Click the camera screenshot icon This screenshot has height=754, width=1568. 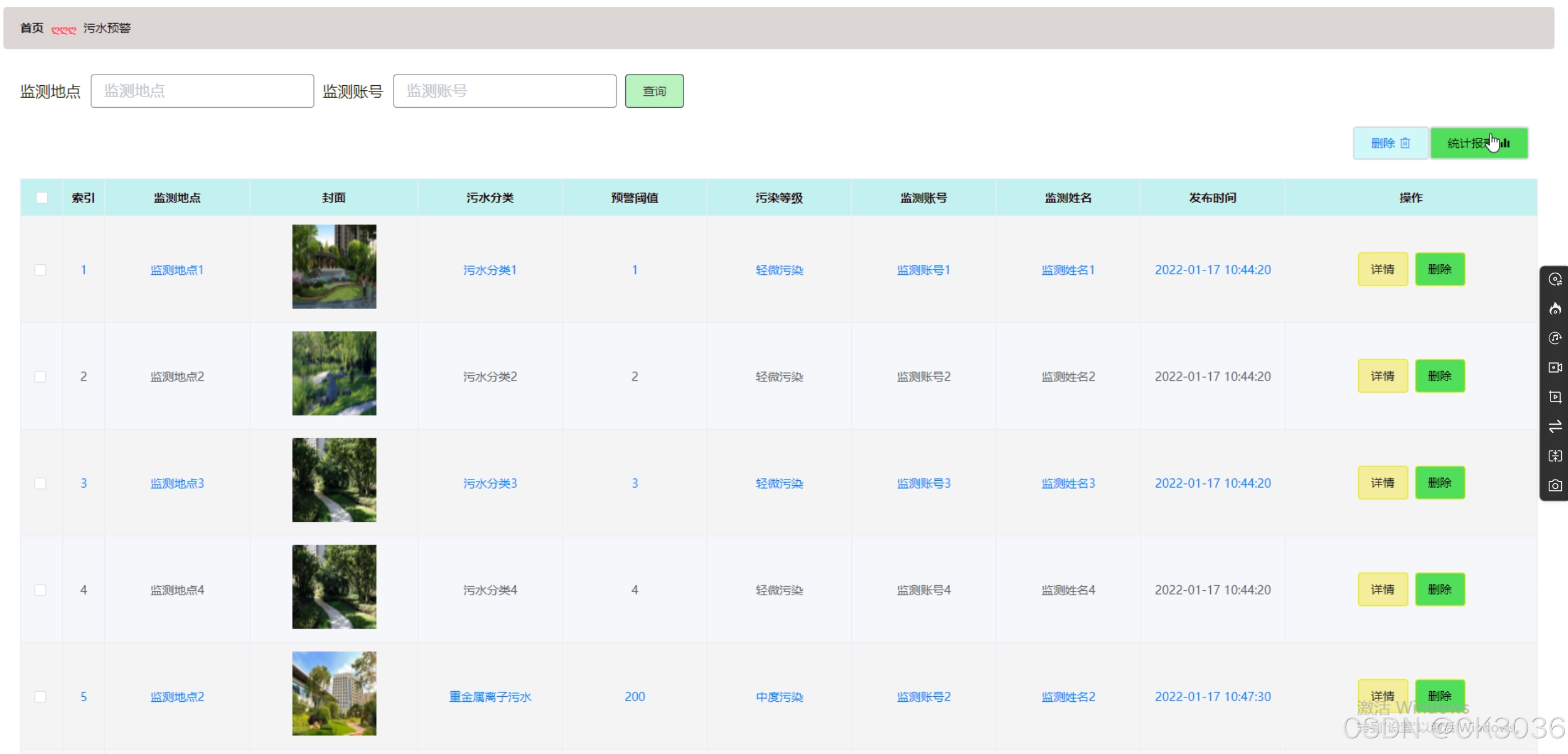pos(1555,485)
